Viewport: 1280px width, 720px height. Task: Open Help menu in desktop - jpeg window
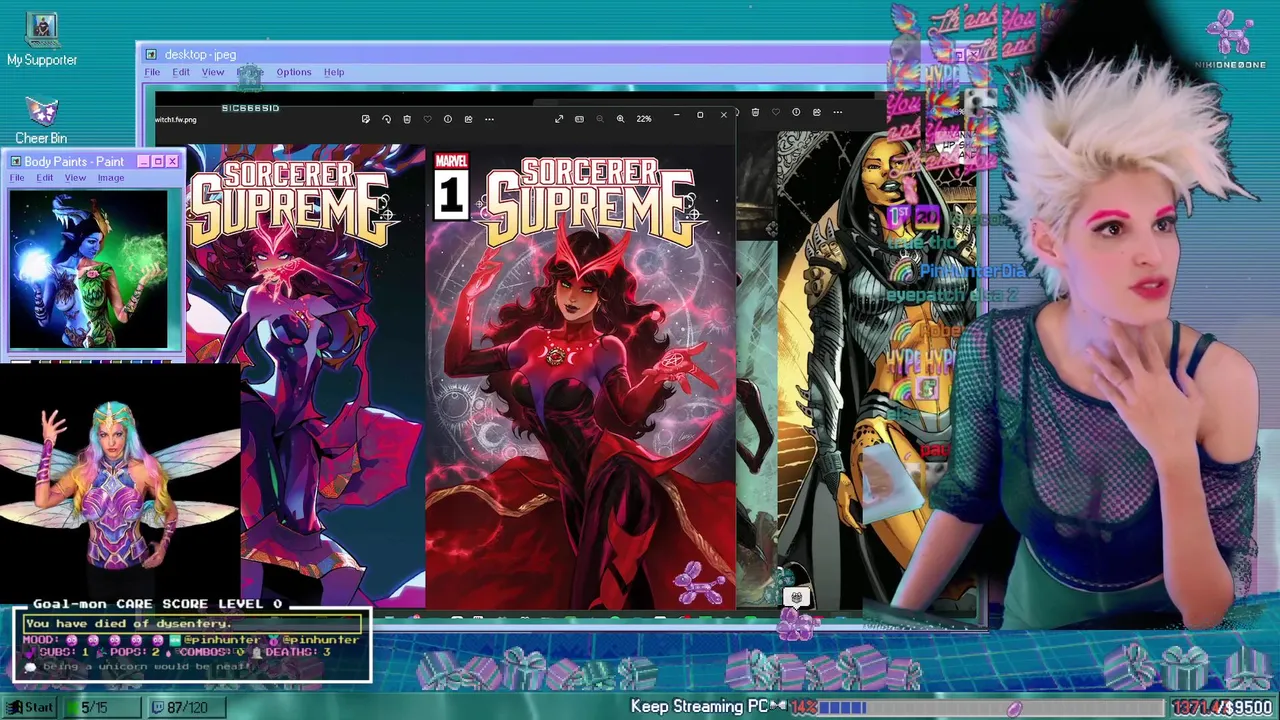pos(334,72)
